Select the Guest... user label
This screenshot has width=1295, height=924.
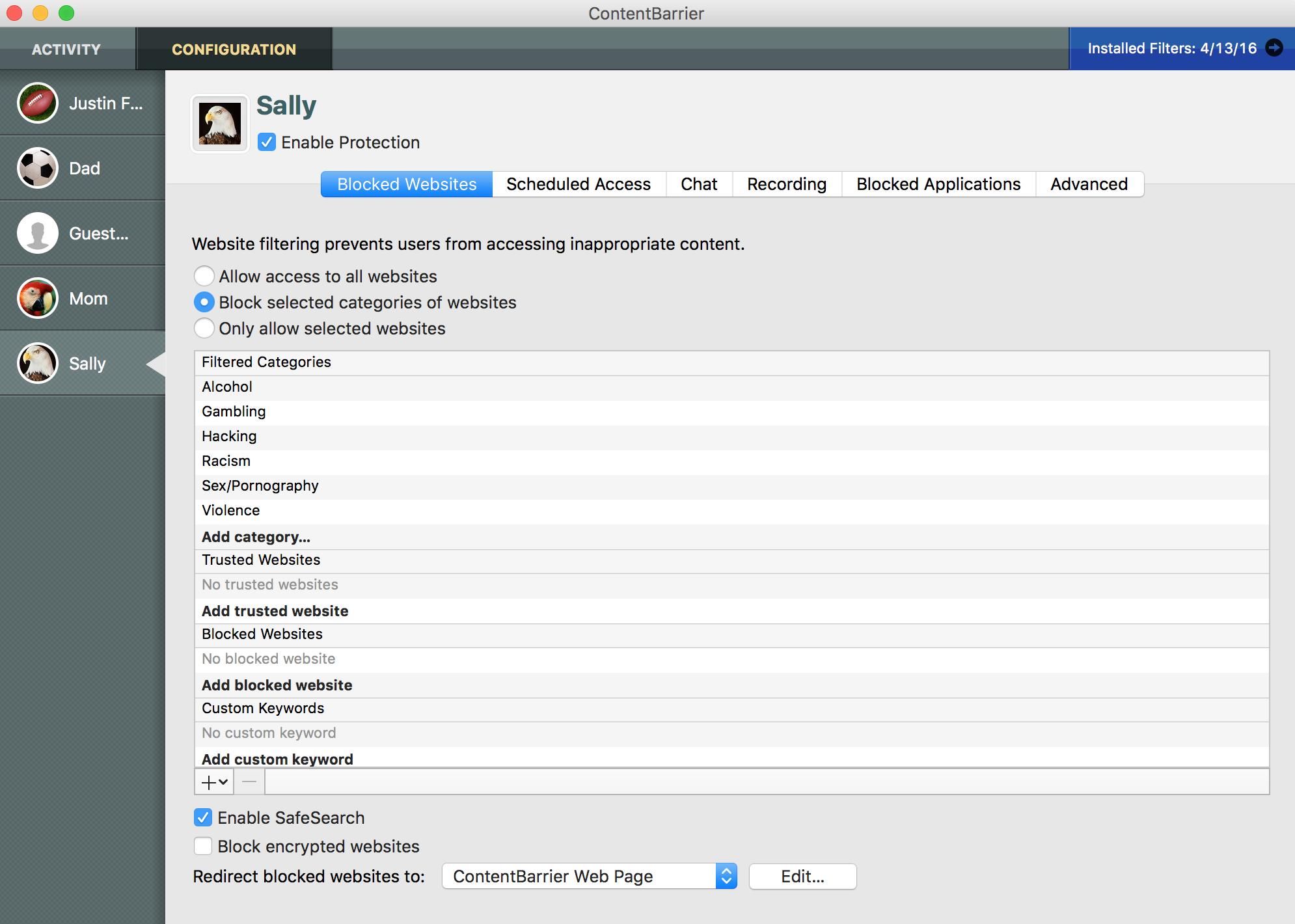pos(99,234)
